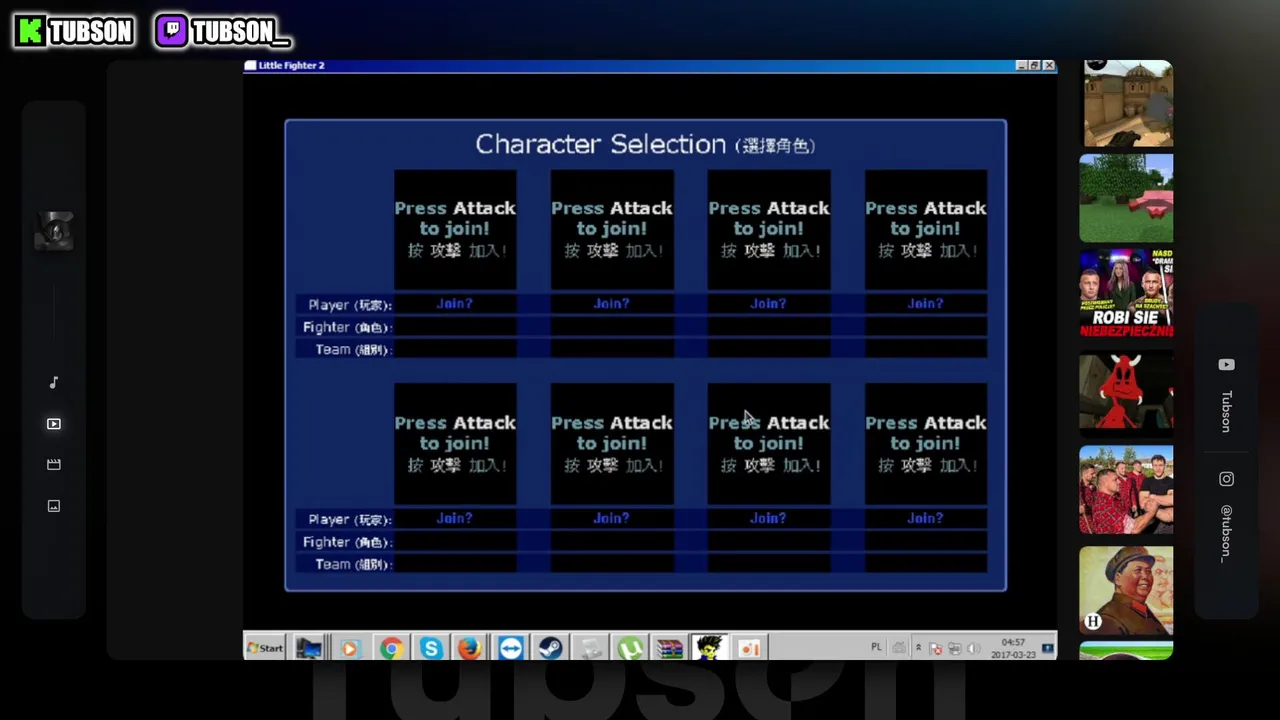Click the top 'Team (組別):' row label
The width and height of the screenshot is (1280, 720).
pyautogui.click(x=353, y=350)
